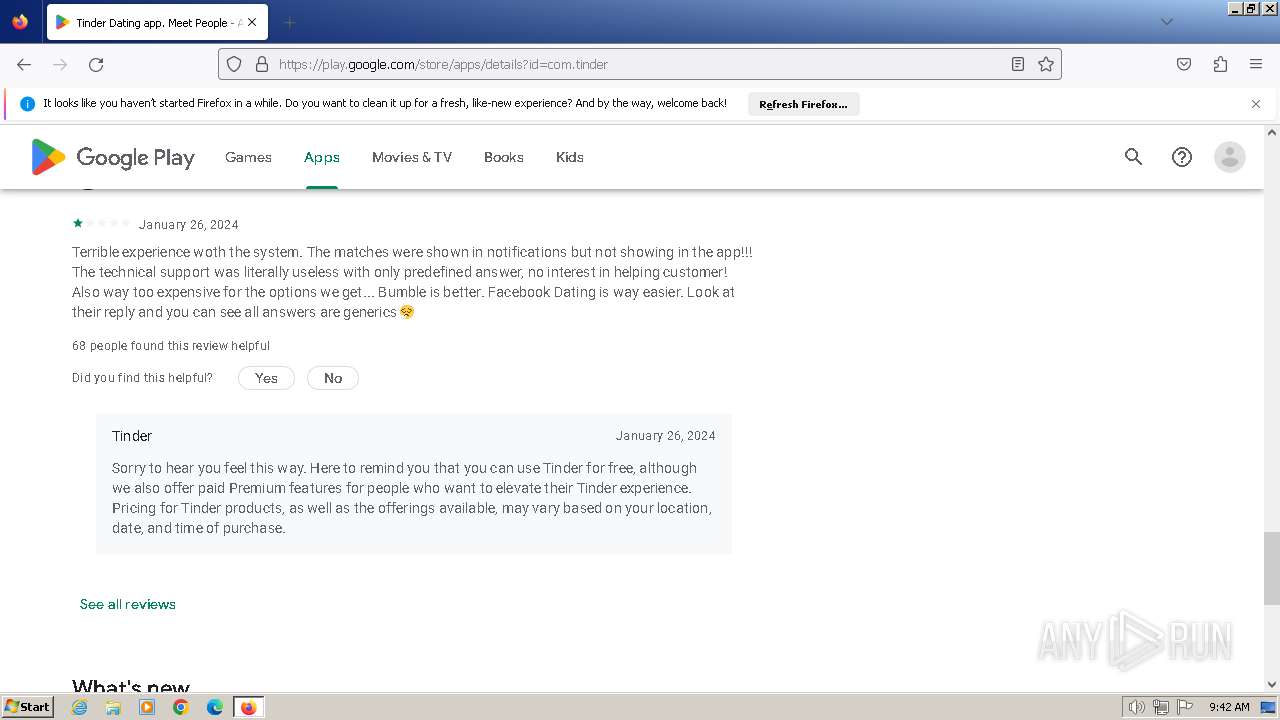Close the Tinder Dating app tab
The height and width of the screenshot is (720, 1280).
pos(251,22)
